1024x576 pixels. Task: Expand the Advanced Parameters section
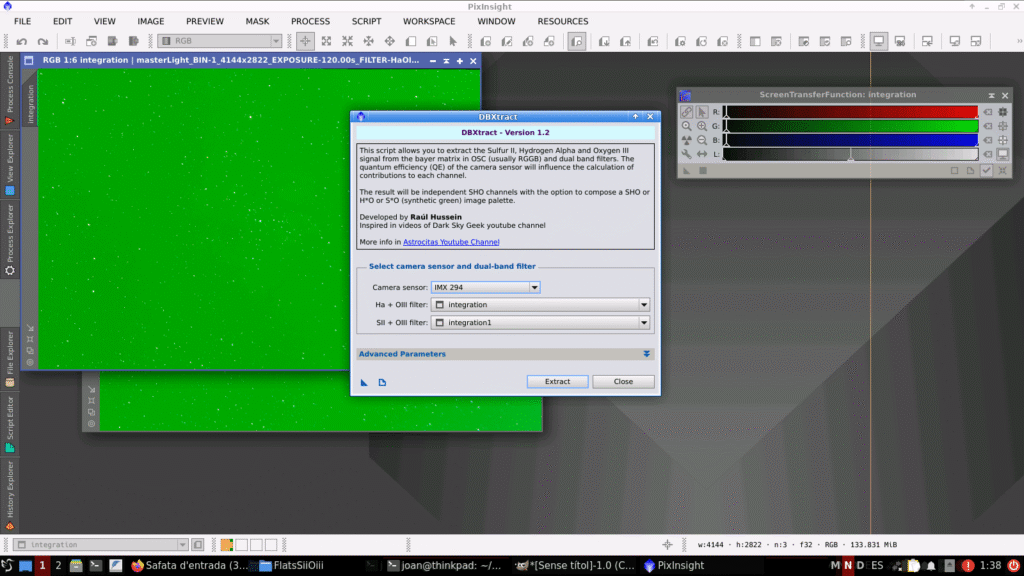coord(646,354)
